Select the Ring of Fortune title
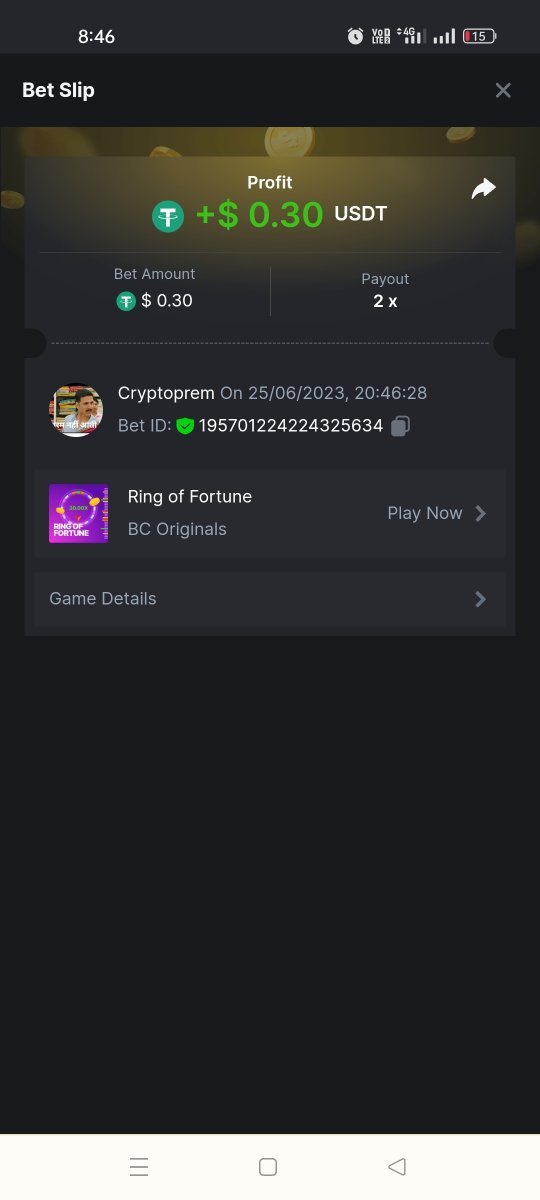The image size is (540, 1200). tap(190, 497)
